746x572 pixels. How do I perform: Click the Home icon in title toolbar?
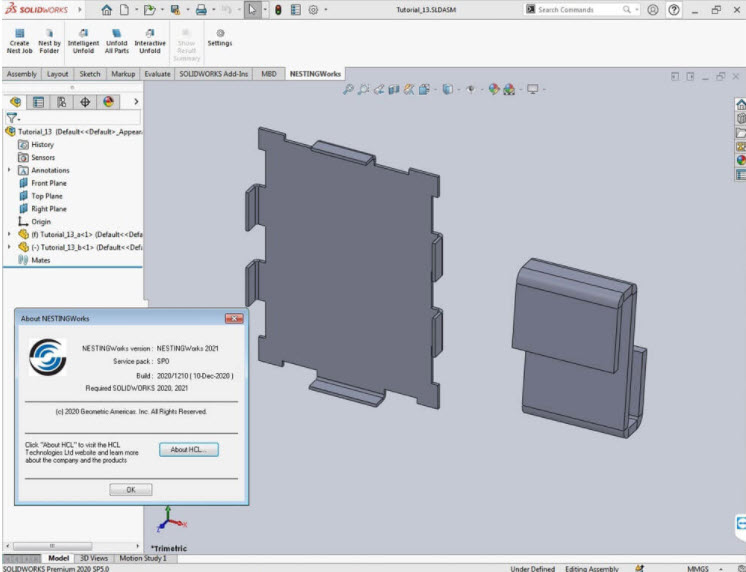[x=106, y=10]
